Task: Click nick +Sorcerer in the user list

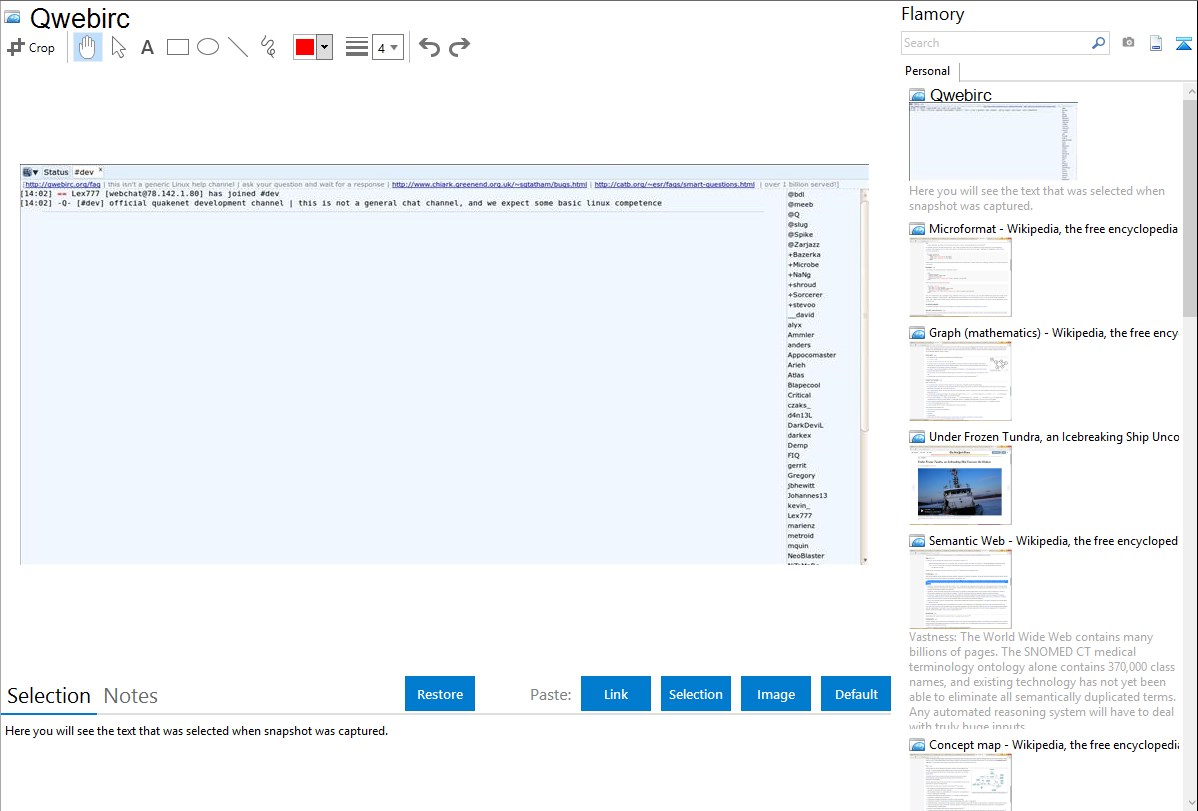Action: tap(805, 295)
